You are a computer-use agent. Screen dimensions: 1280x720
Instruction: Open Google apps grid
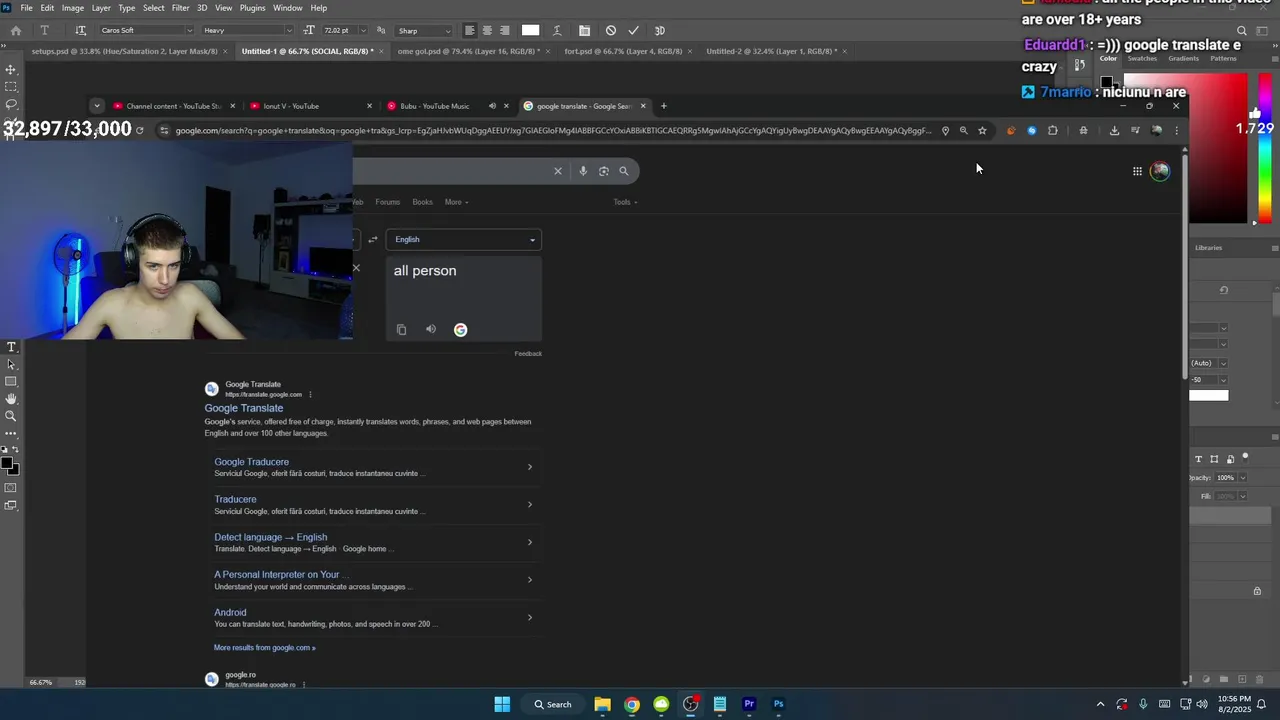[x=1137, y=171]
